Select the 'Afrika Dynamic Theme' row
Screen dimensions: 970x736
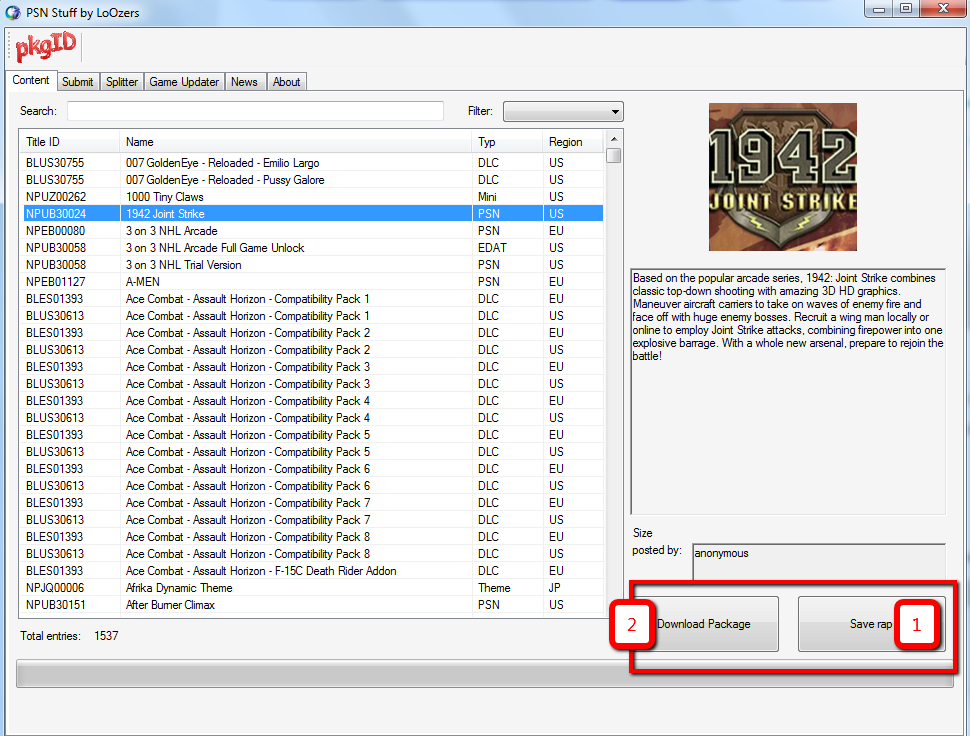311,588
